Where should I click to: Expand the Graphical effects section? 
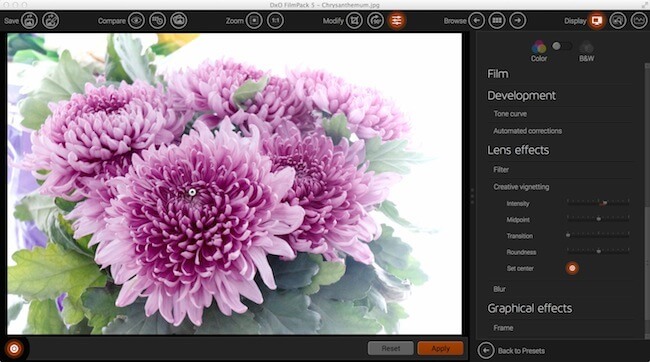tap(530, 309)
